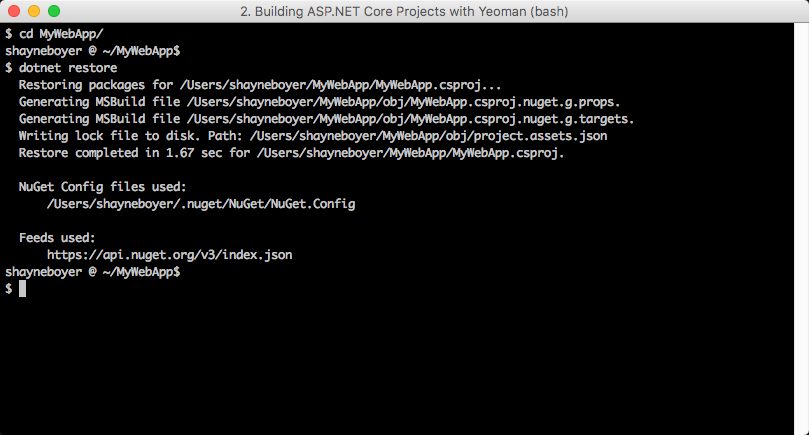Viewport: 809px width, 435px height.
Task: Click the last shayneboyer @ ~/MyWebApp$ prompt
Action: click(92, 272)
